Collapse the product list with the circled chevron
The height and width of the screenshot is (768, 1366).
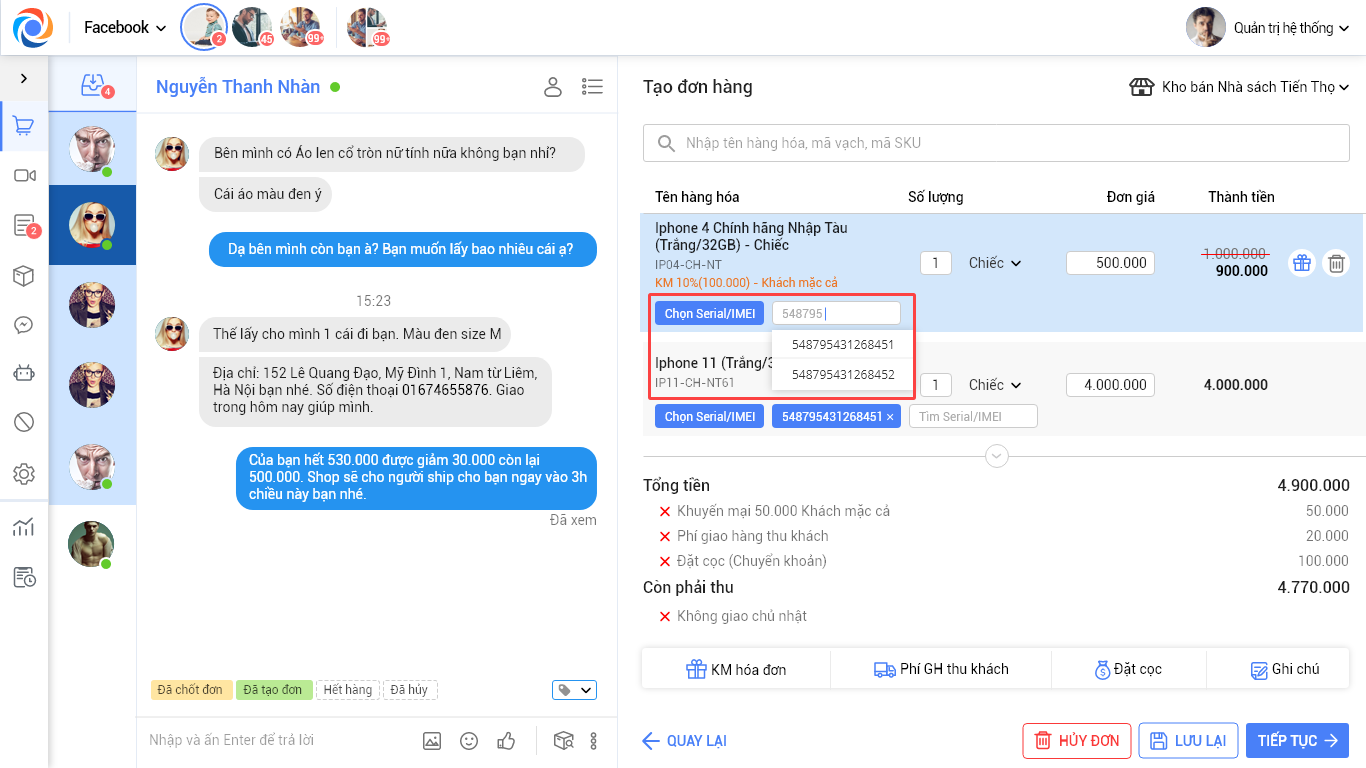996,456
